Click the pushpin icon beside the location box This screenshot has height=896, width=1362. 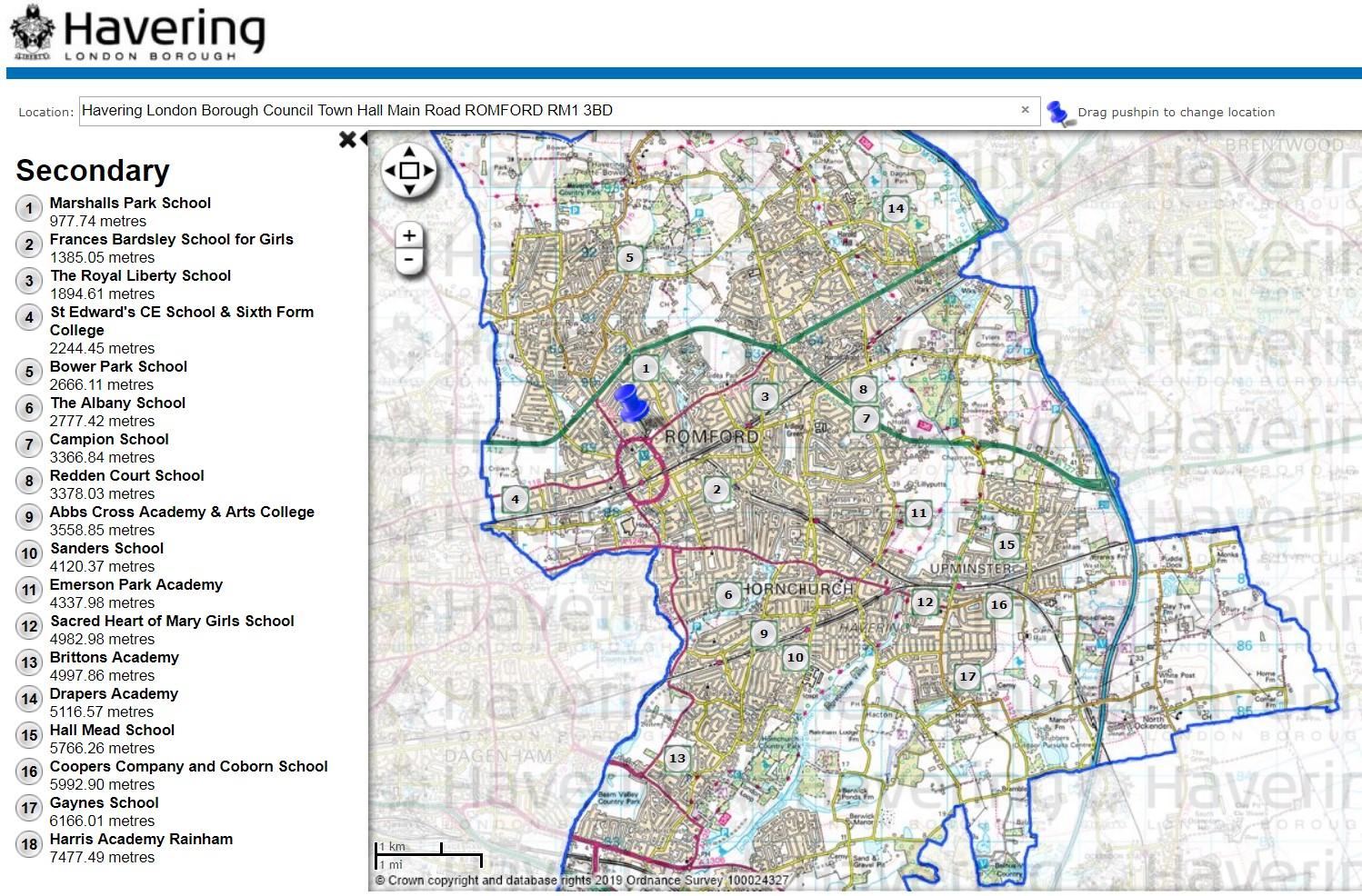[1057, 113]
